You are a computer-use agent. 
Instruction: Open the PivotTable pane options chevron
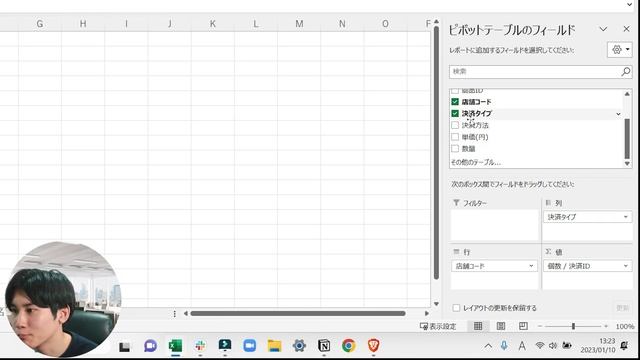[603, 29]
